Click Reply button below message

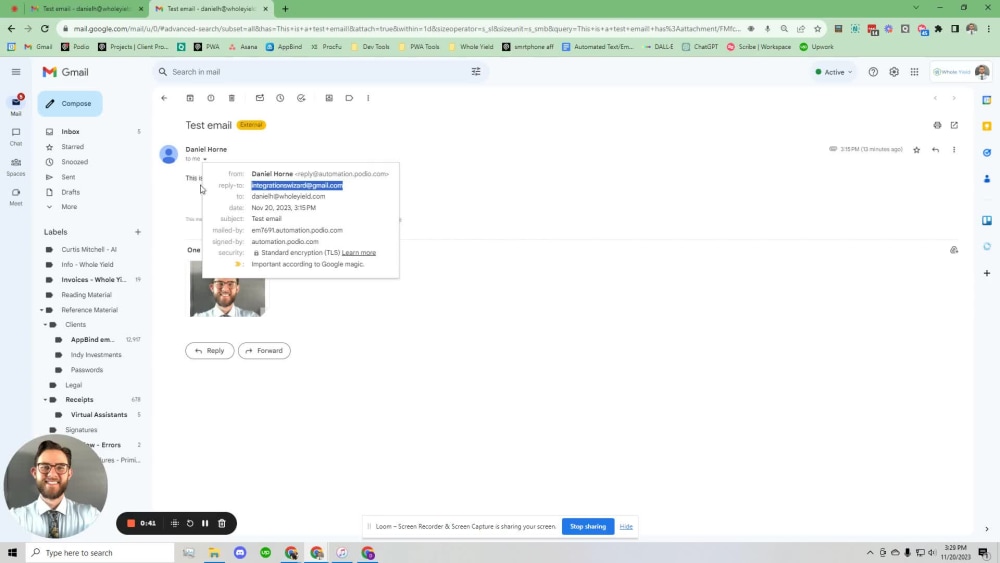210,351
